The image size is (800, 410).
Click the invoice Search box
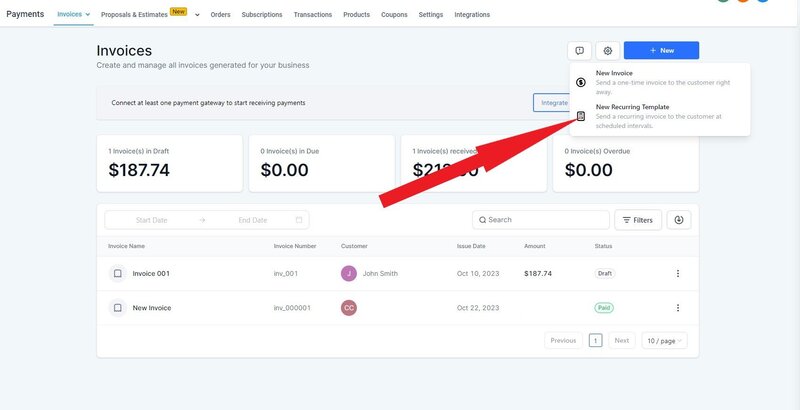pos(541,220)
